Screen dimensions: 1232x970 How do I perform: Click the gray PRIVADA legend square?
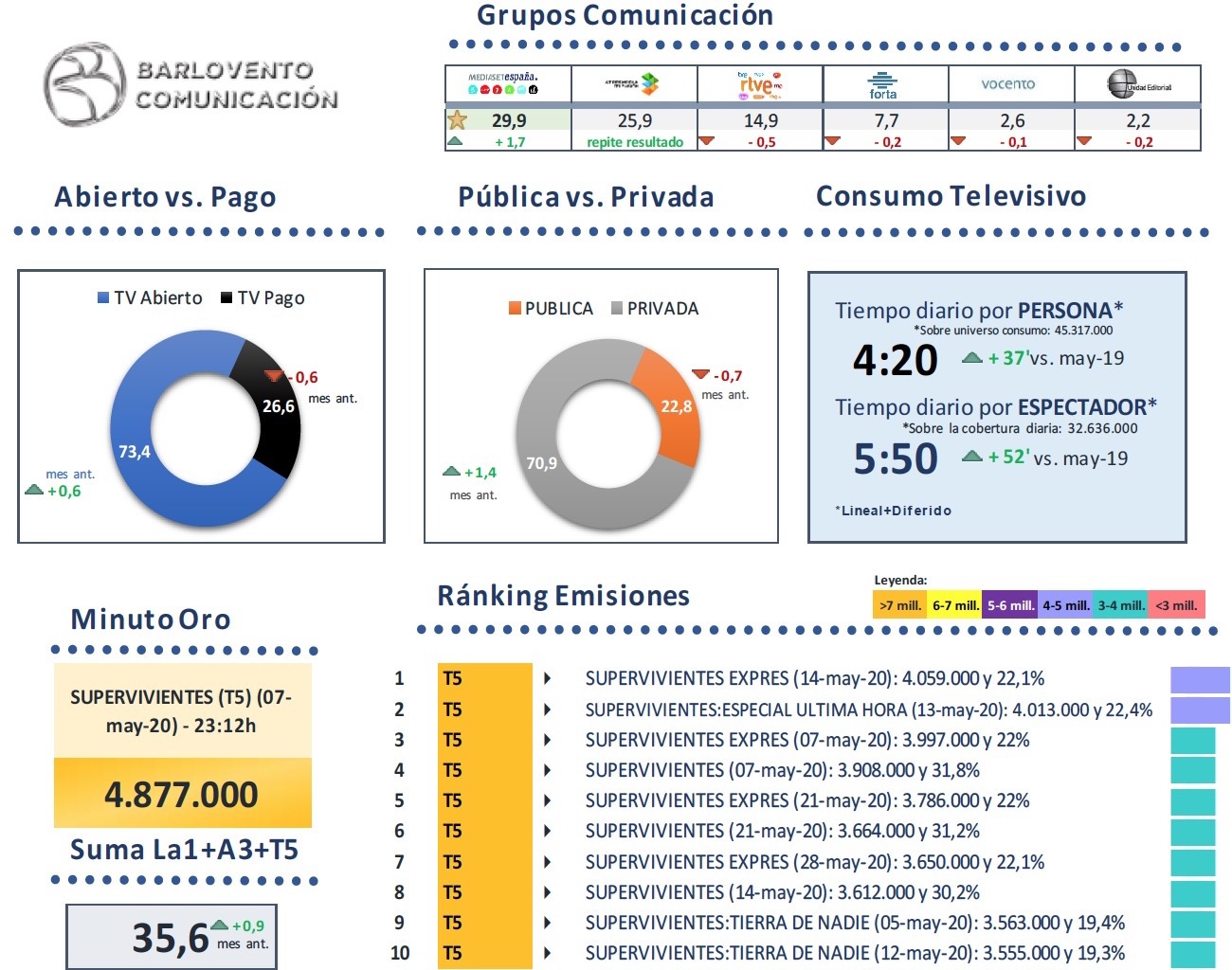(617, 308)
